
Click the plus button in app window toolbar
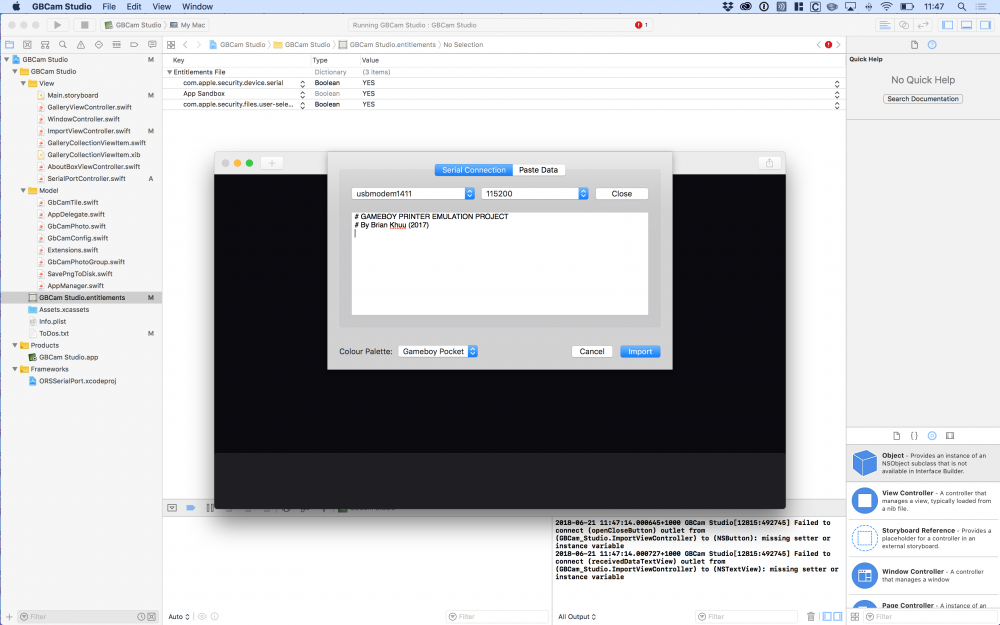(272, 163)
